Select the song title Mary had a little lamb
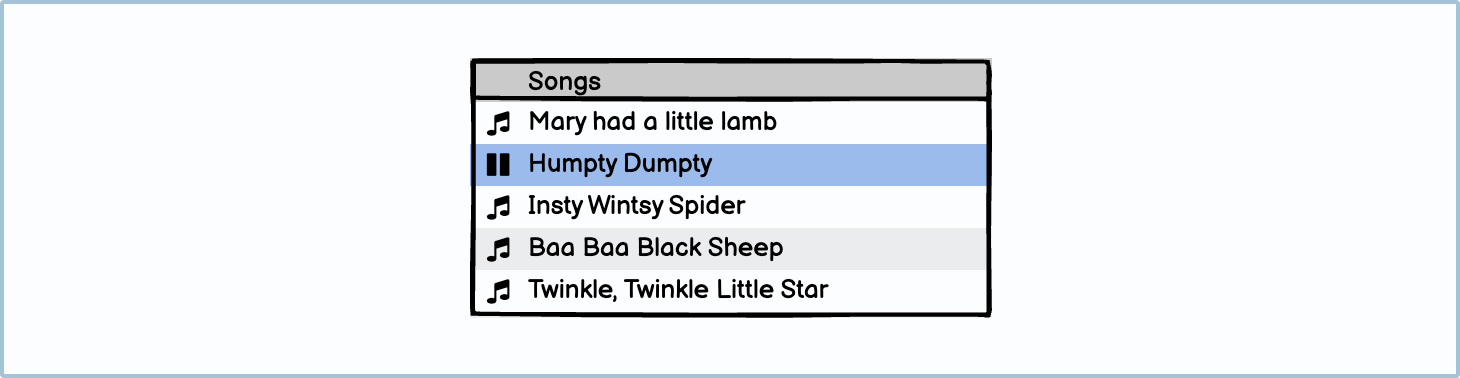 pyautogui.click(x=653, y=122)
